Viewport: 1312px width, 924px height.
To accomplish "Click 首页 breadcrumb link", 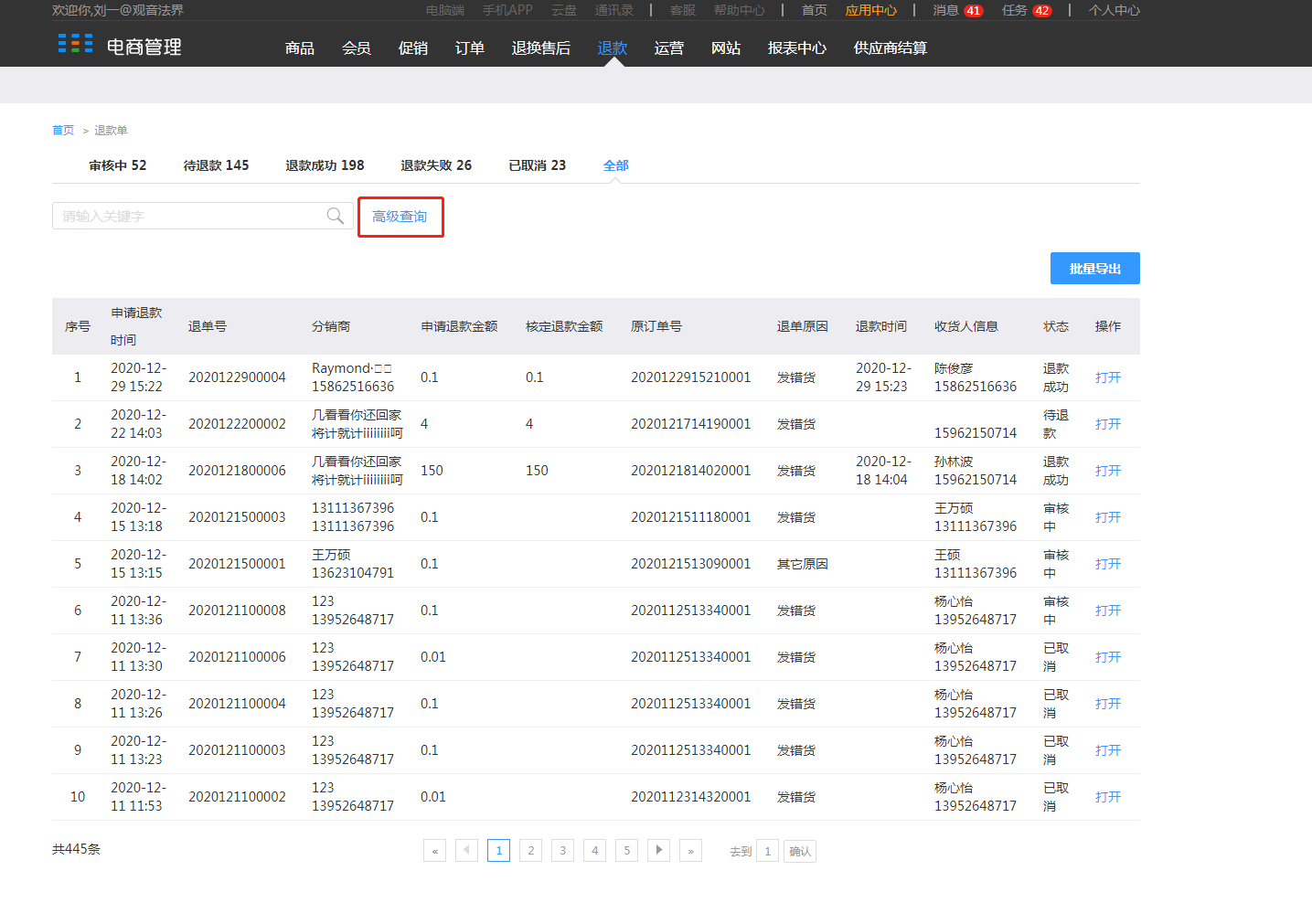I will click(x=63, y=131).
